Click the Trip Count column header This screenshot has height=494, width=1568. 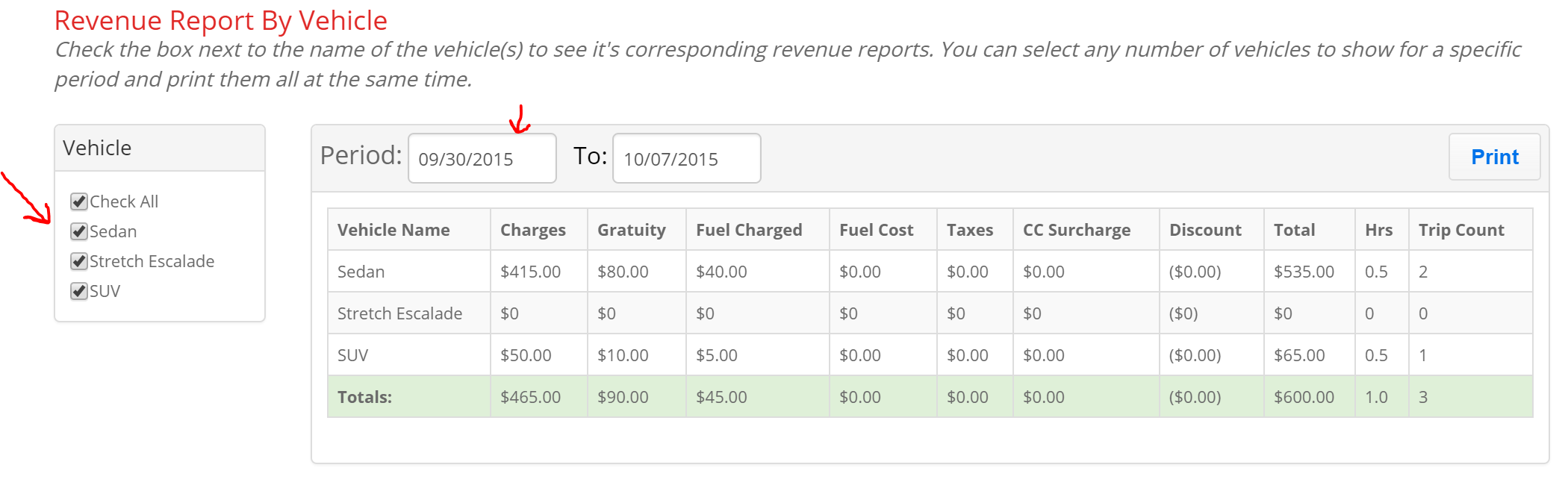click(x=1461, y=230)
